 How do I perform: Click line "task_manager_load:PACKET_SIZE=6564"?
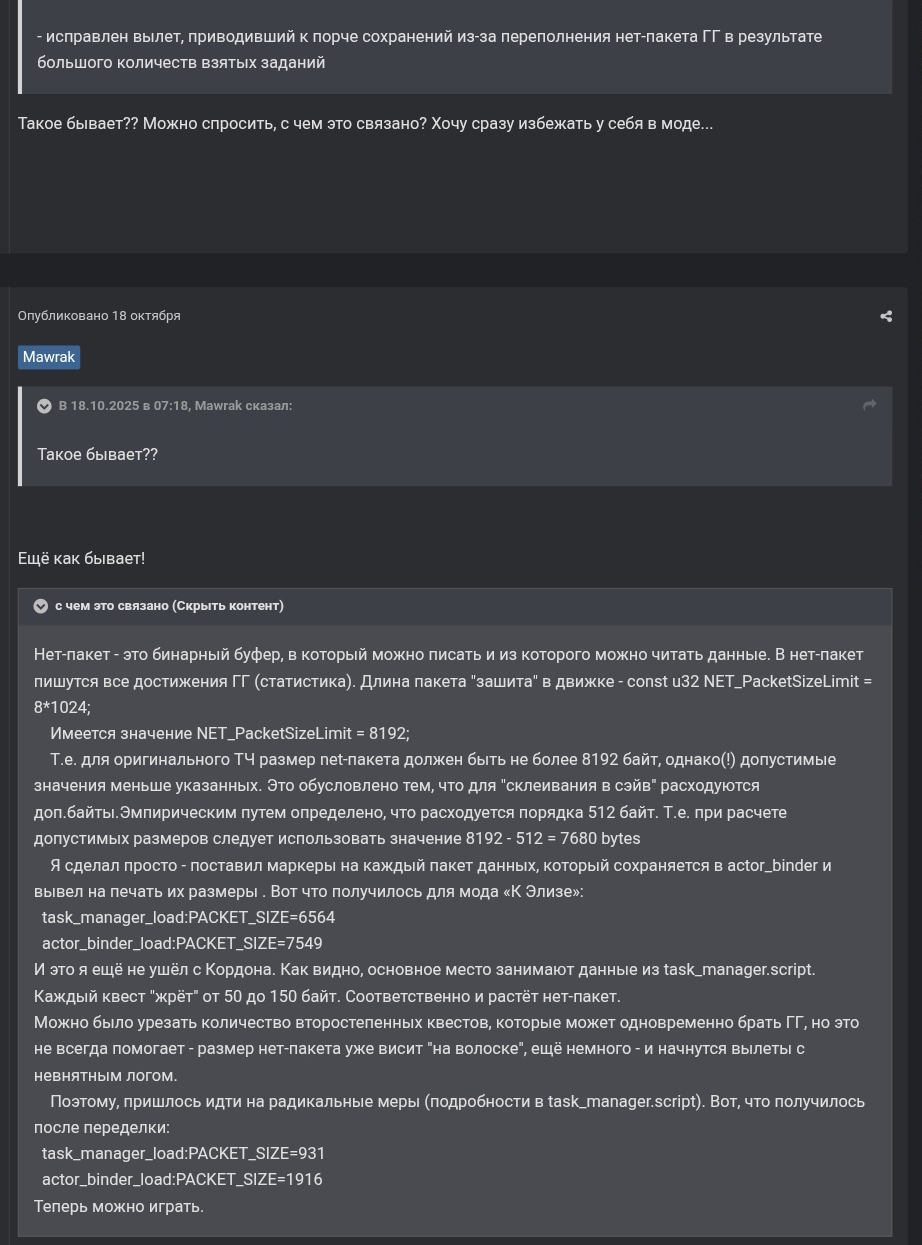click(x=188, y=918)
